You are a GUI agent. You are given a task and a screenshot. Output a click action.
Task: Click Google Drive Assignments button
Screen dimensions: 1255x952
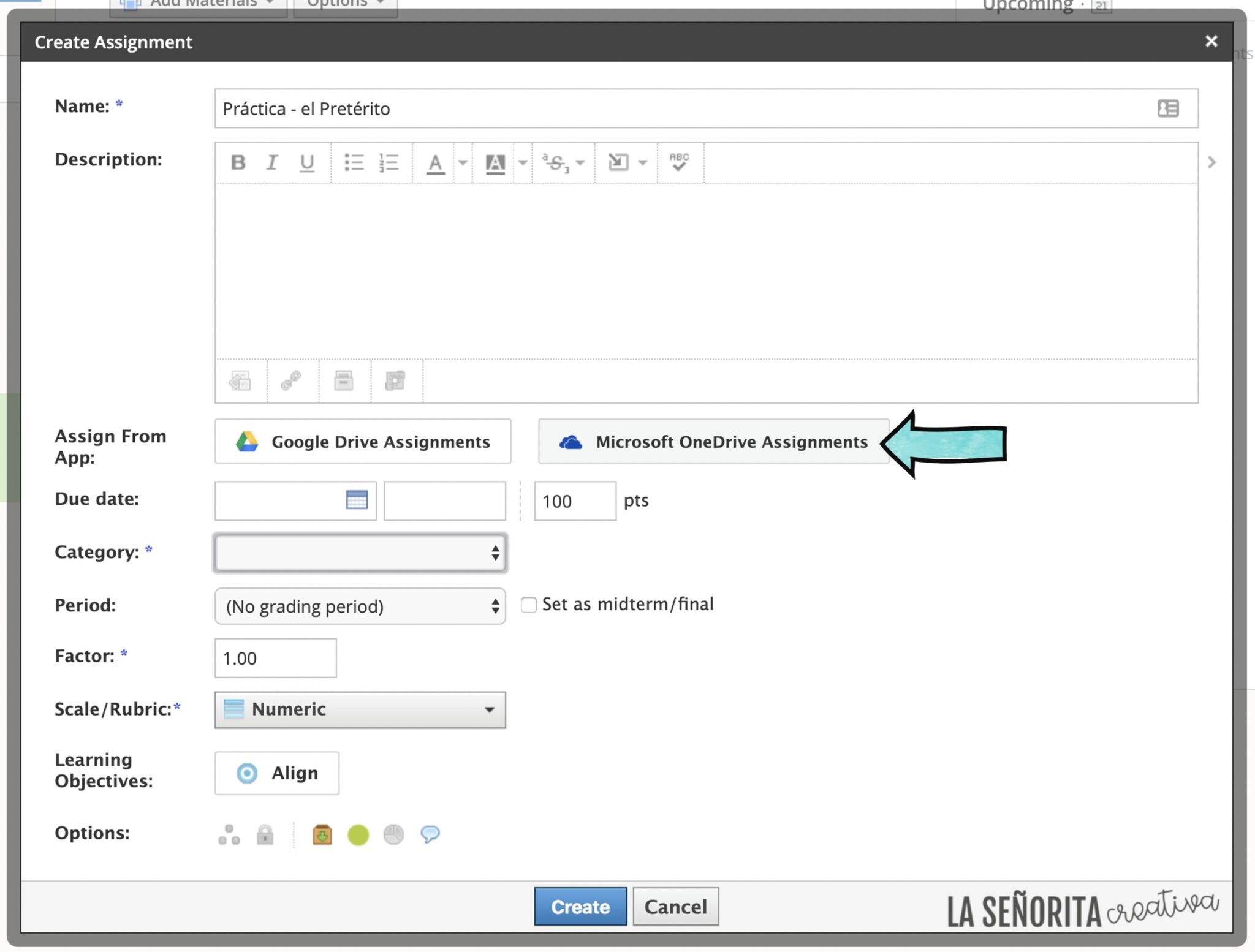(x=363, y=441)
